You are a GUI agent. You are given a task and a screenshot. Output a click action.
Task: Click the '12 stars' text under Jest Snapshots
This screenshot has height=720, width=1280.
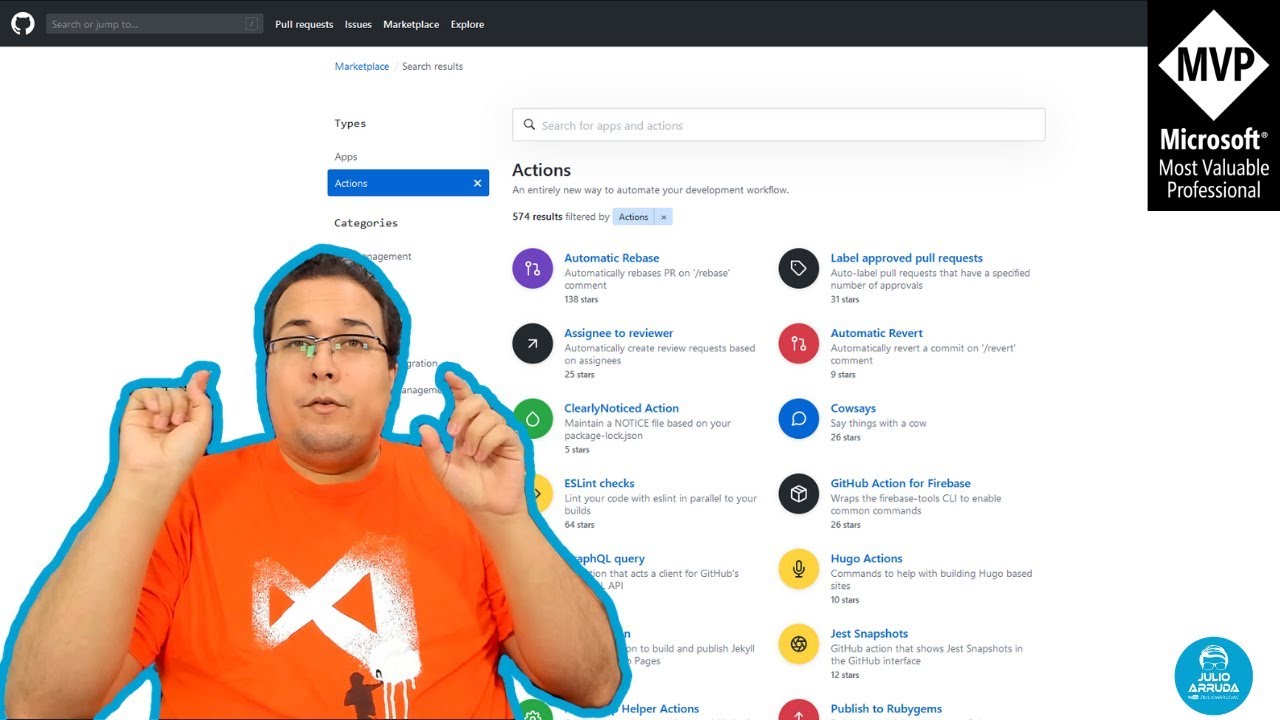tap(845, 675)
